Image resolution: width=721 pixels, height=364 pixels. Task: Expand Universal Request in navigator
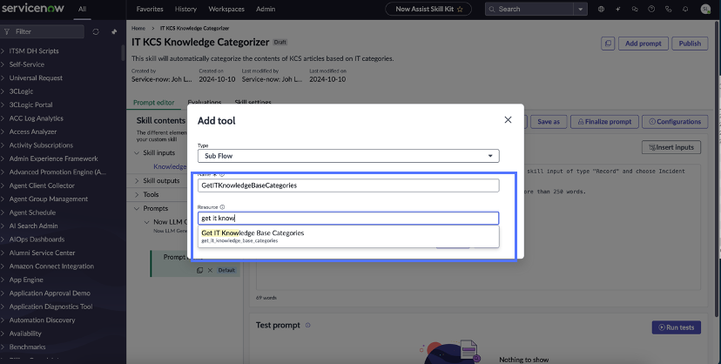point(35,78)
